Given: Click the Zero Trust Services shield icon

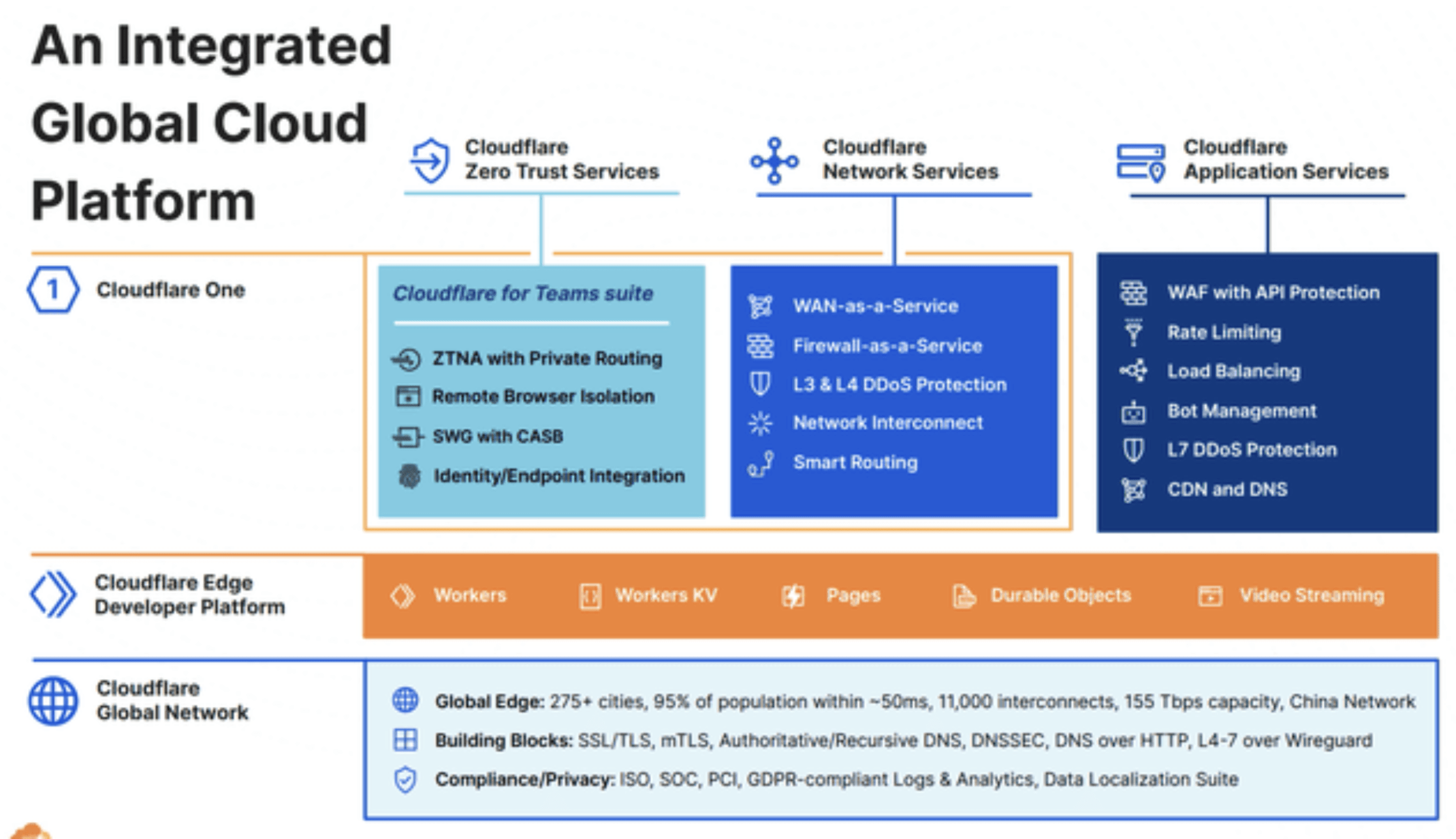Looking at the screenshot, I should pos(430,160).
